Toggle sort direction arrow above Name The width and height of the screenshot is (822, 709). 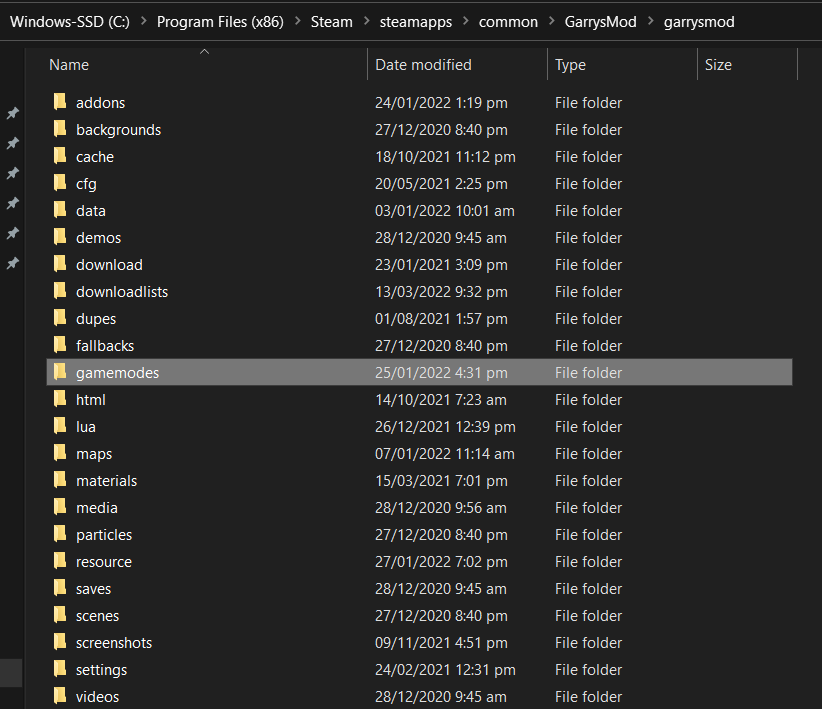tap(204, 51)
